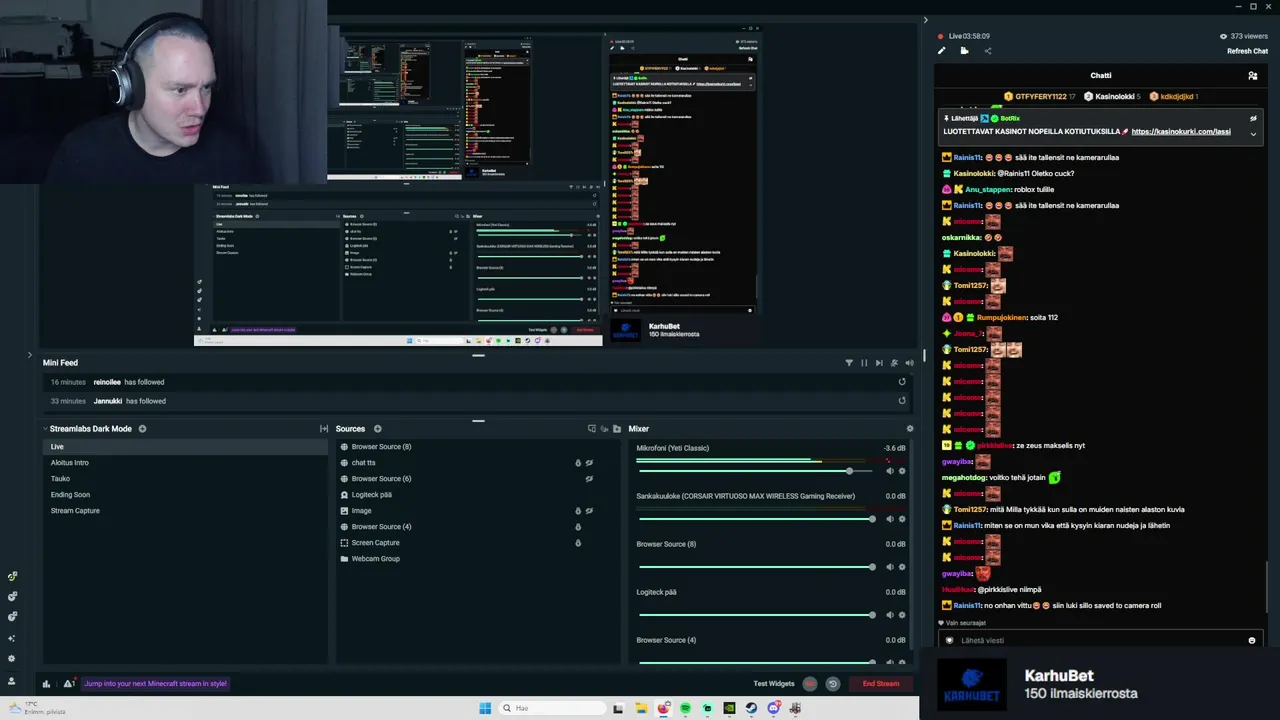Image resolution: width=1280 pixels, height=720 pixels.
Task: Open Browser Source (8) mixer settings
Action: (x=902, y=567)
